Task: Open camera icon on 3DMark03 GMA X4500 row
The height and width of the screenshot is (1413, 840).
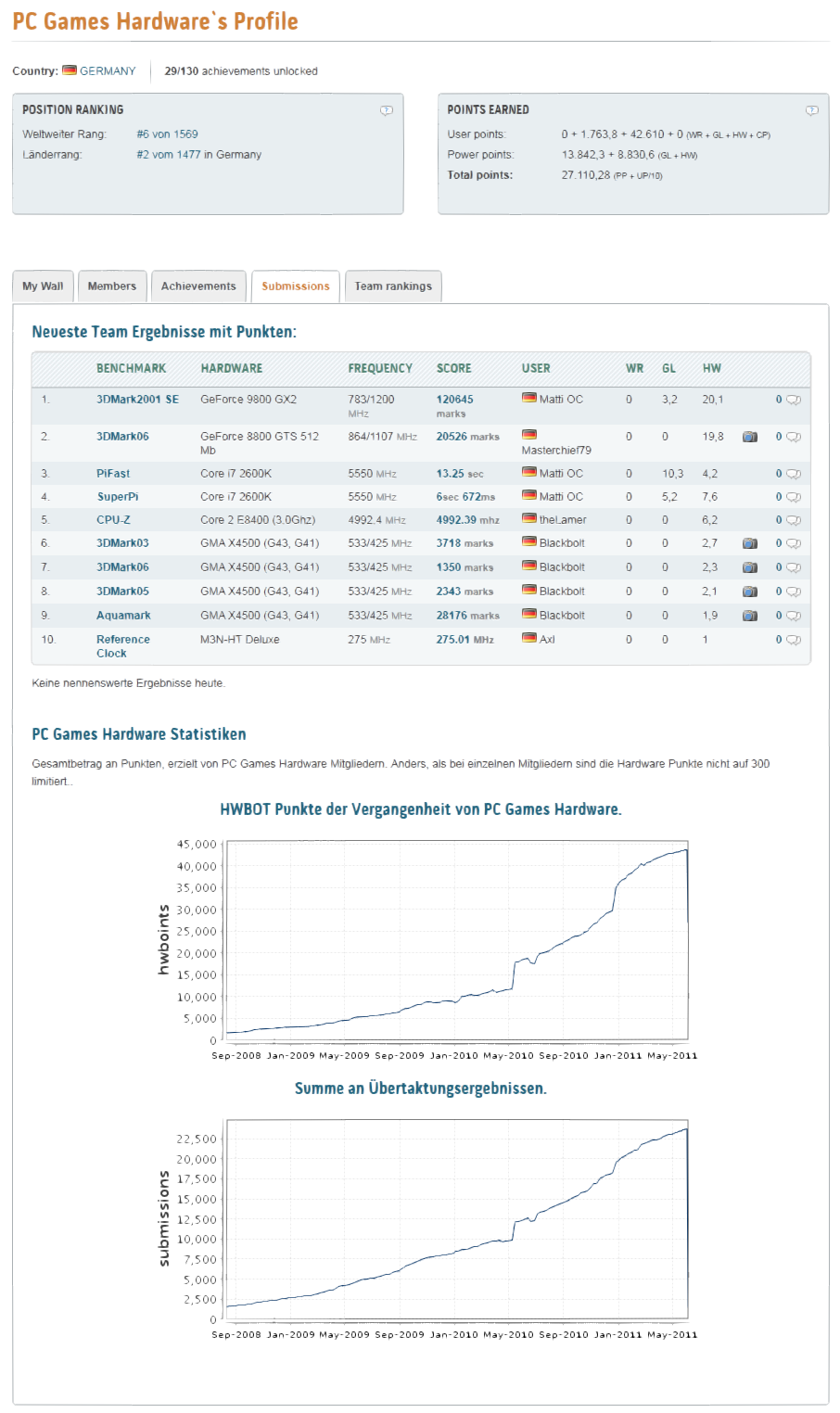Action: (750, 543)
